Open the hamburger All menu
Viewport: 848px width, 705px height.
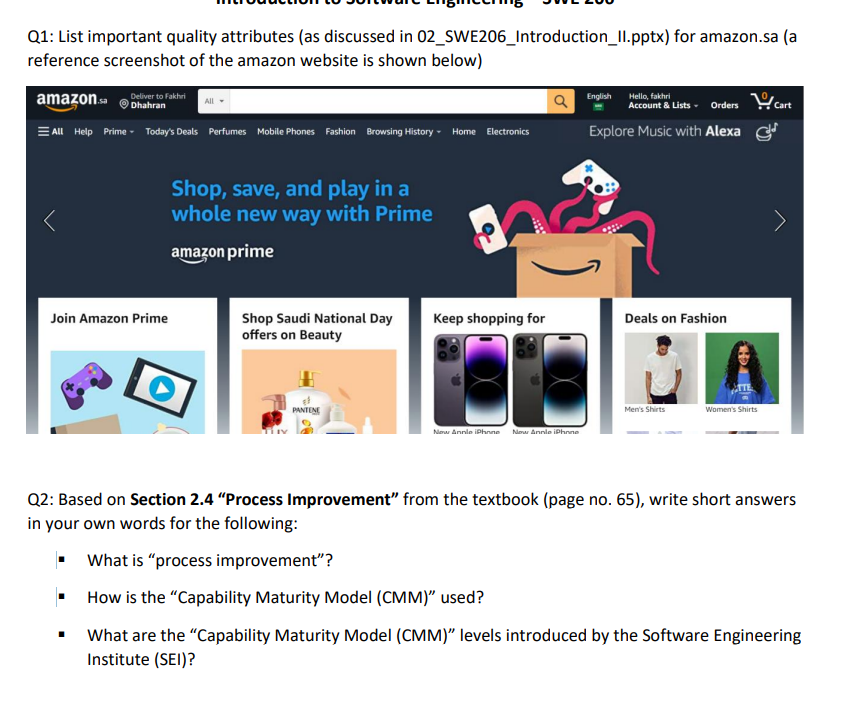pyautogui.click(x=50, y=131)
